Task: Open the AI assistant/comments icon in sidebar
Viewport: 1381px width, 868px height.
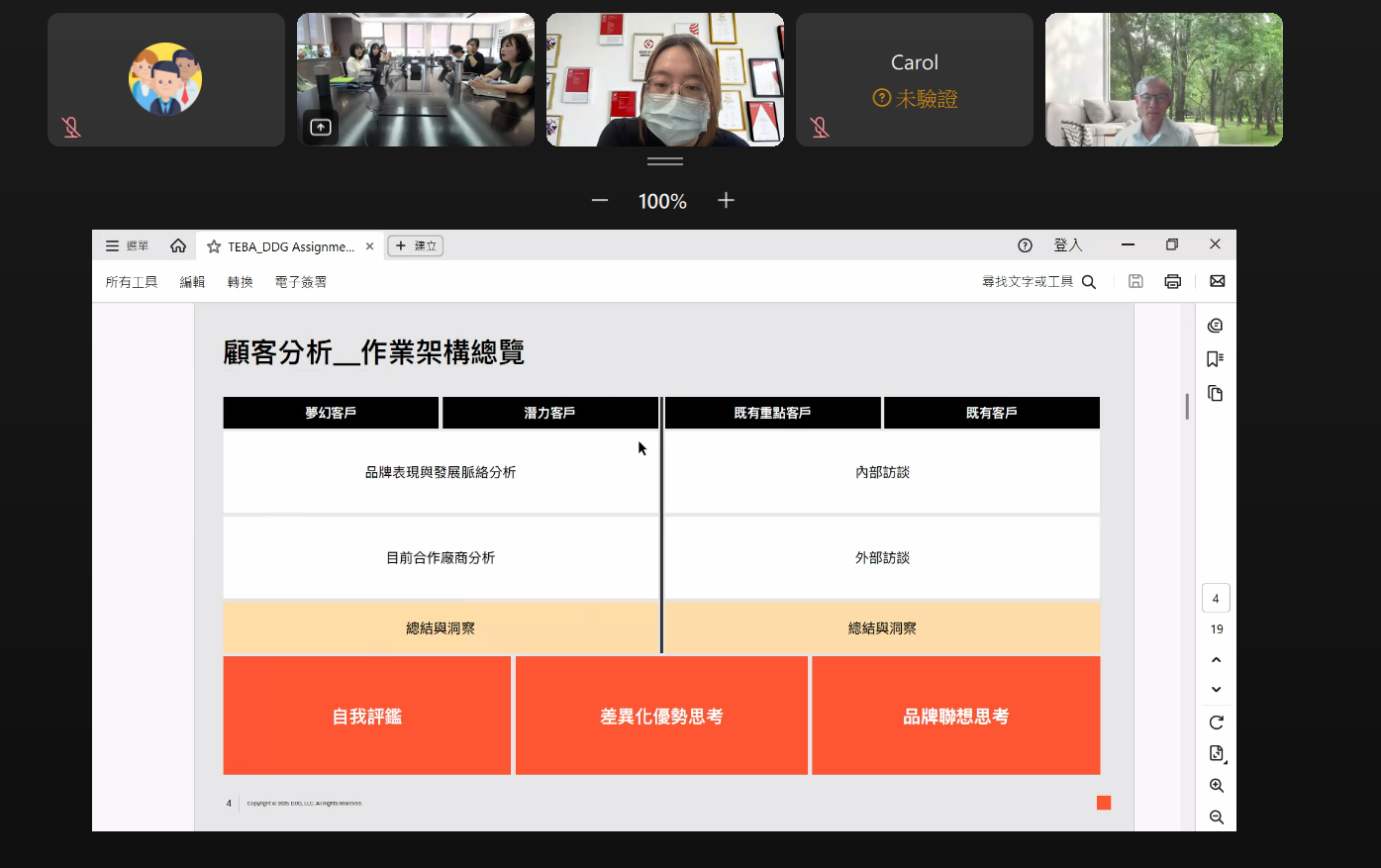Action: tap(1216, 326)
